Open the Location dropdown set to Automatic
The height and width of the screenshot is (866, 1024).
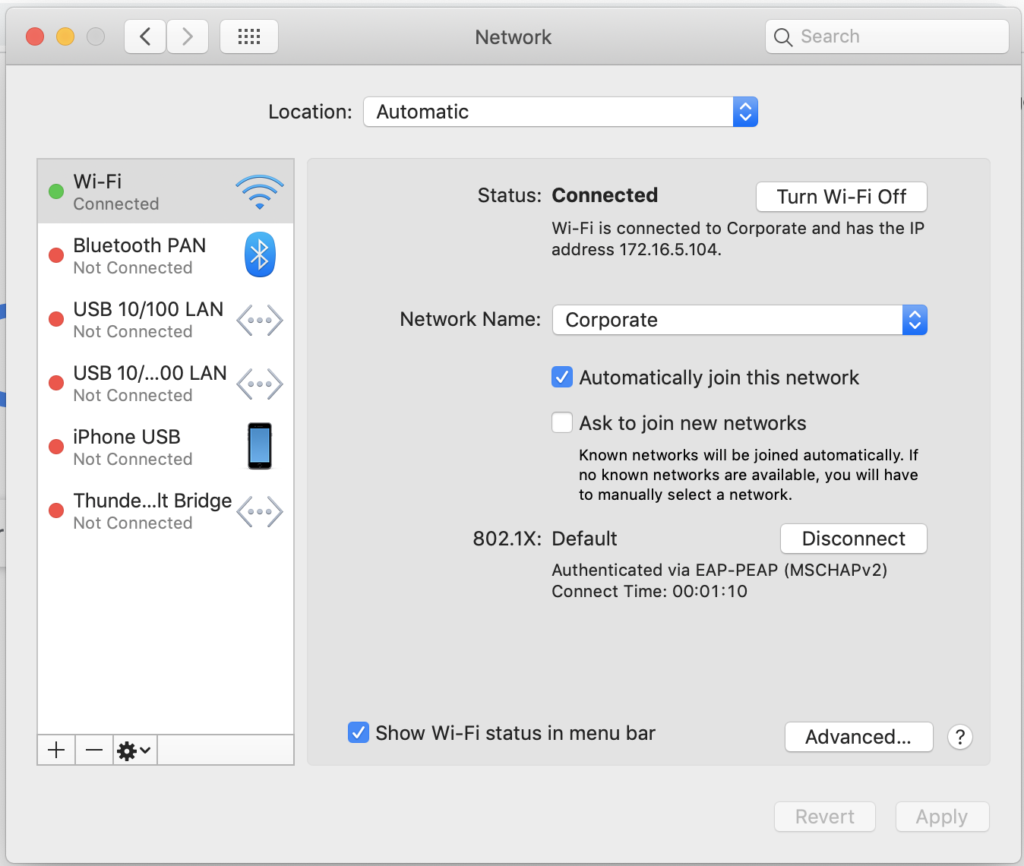(560, 112)
